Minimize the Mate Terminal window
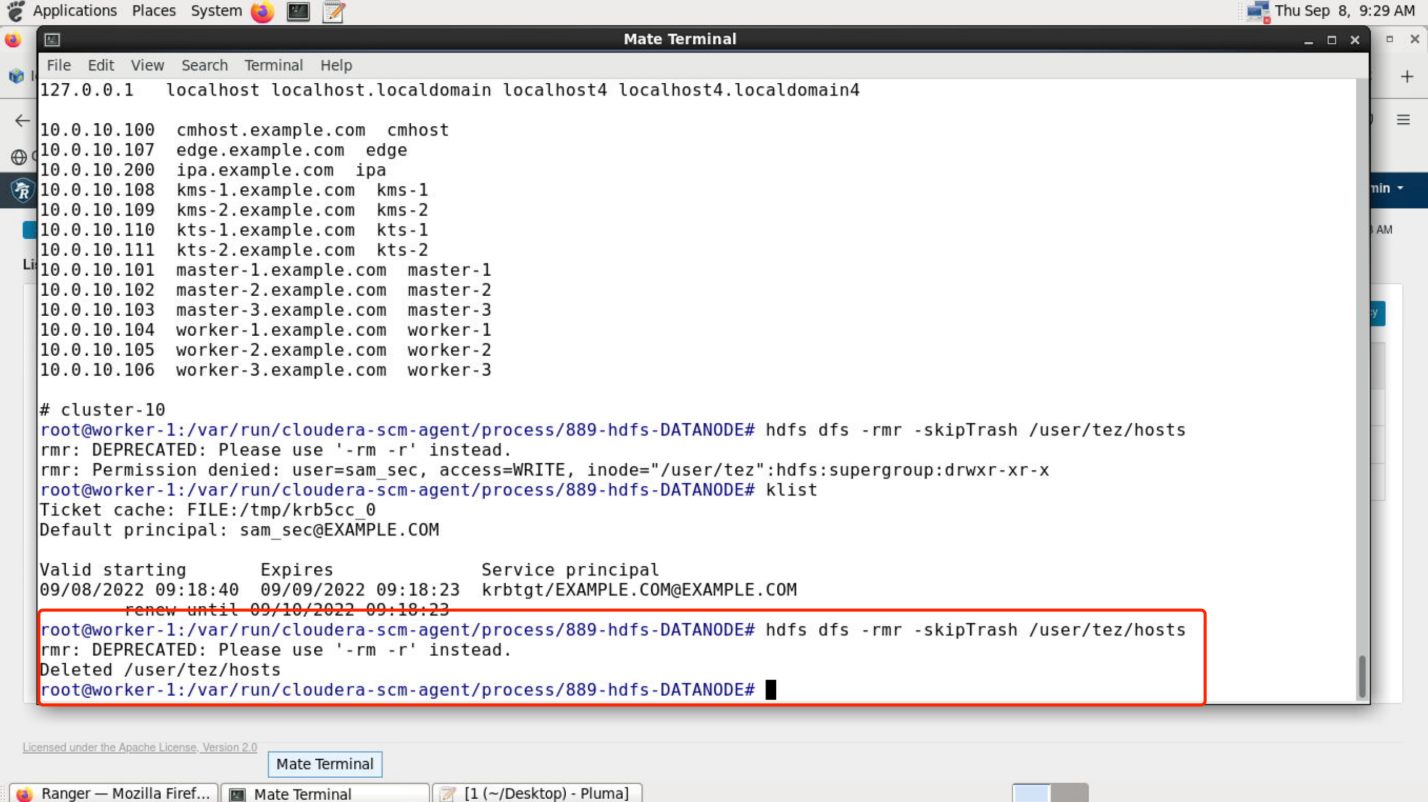 click(x=1309, y=41)
